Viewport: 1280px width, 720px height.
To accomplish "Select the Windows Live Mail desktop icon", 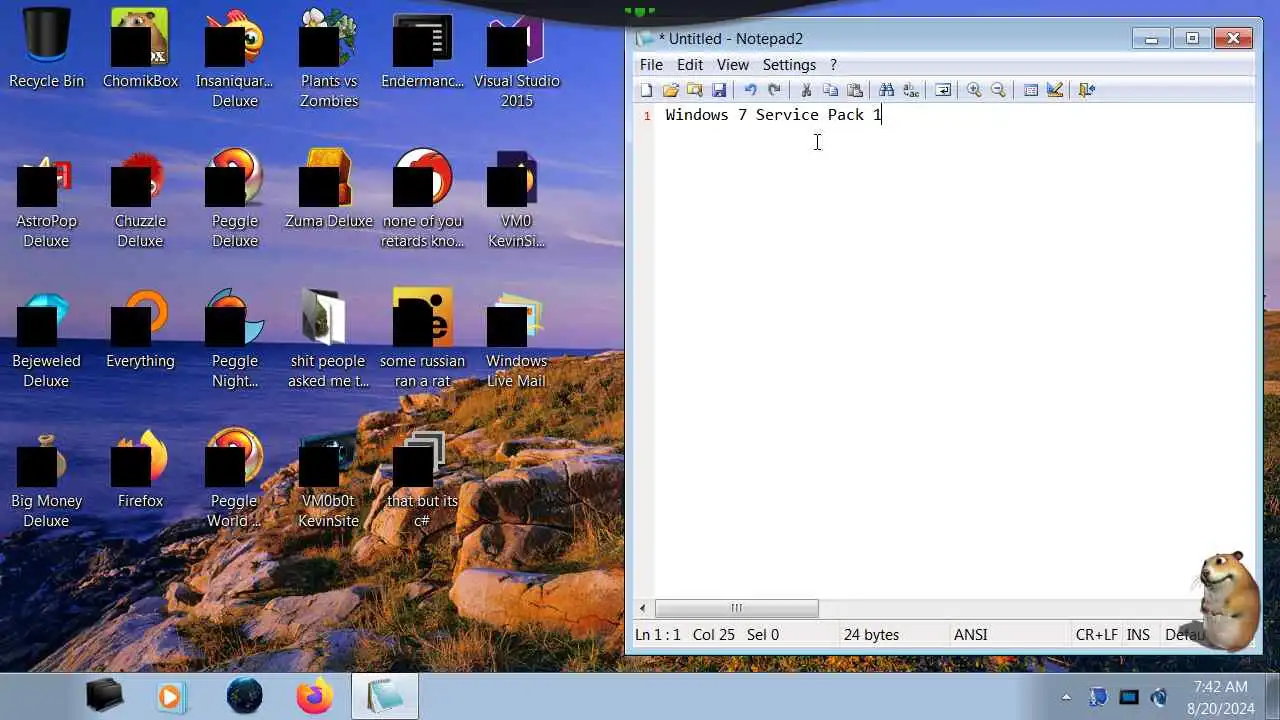I will tap(517, 340).
